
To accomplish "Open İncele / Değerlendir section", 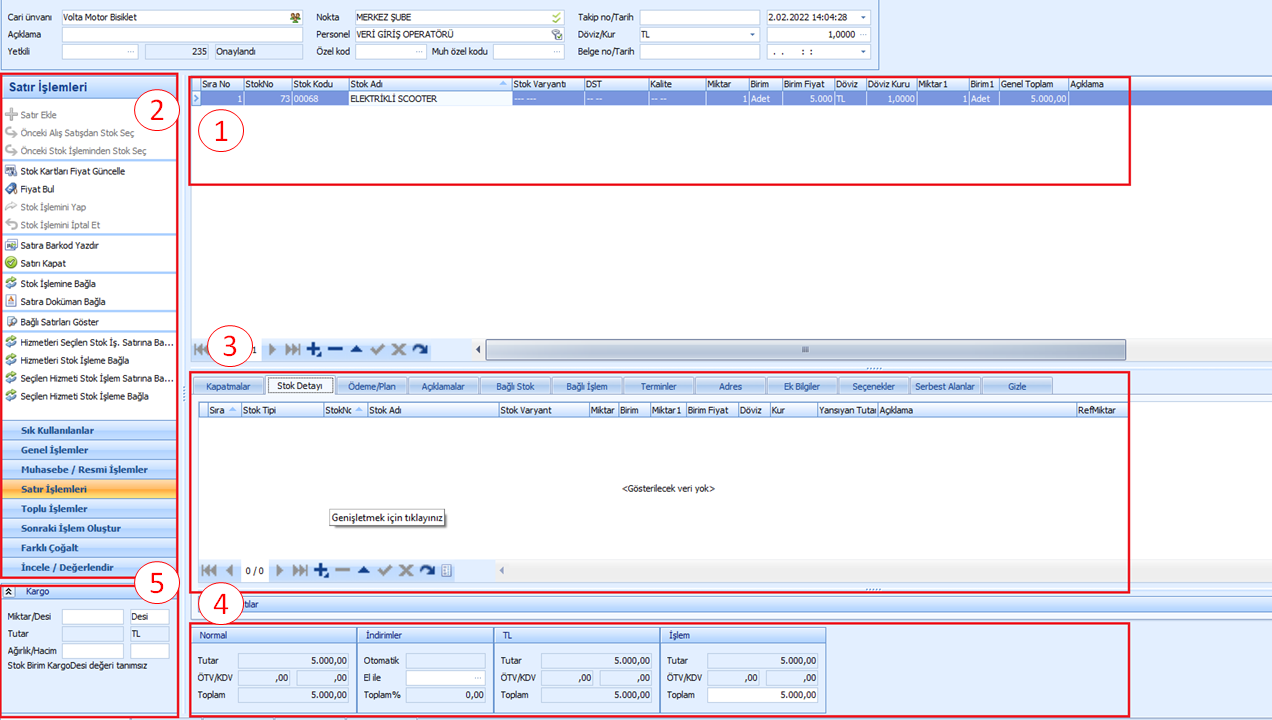I will coord(89,567).
